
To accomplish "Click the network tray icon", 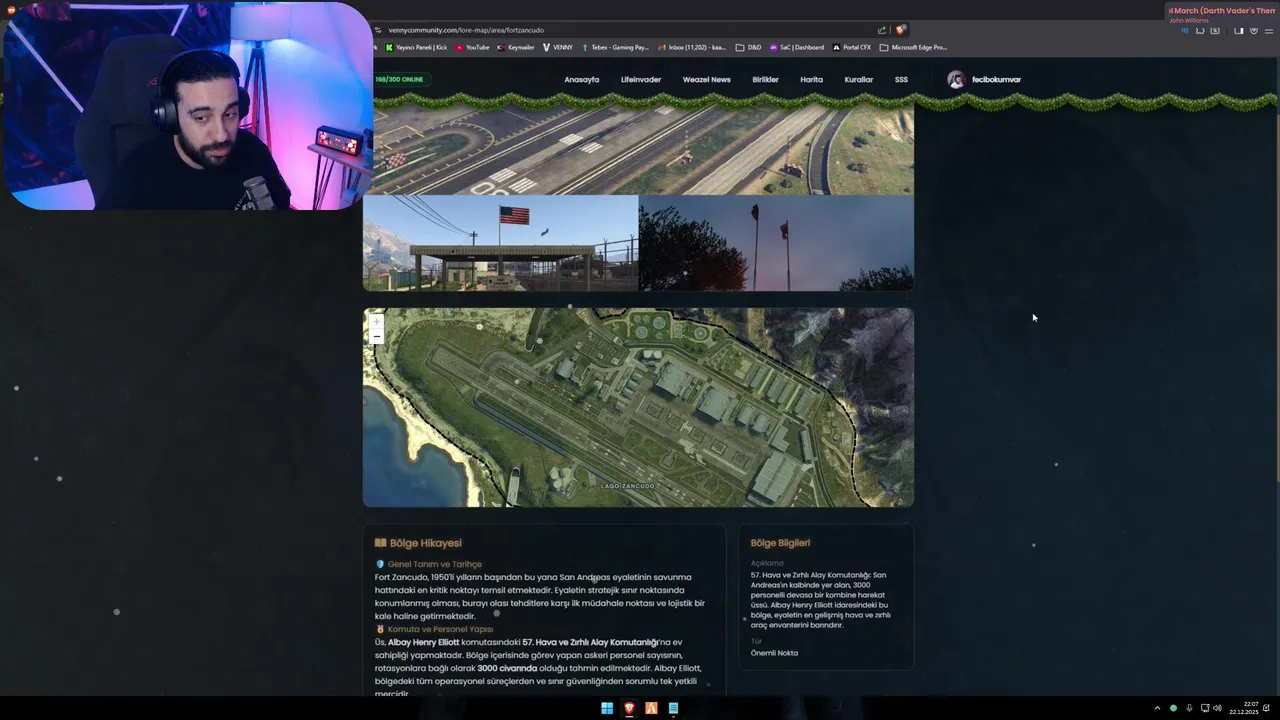I will tap(1204, 708).
